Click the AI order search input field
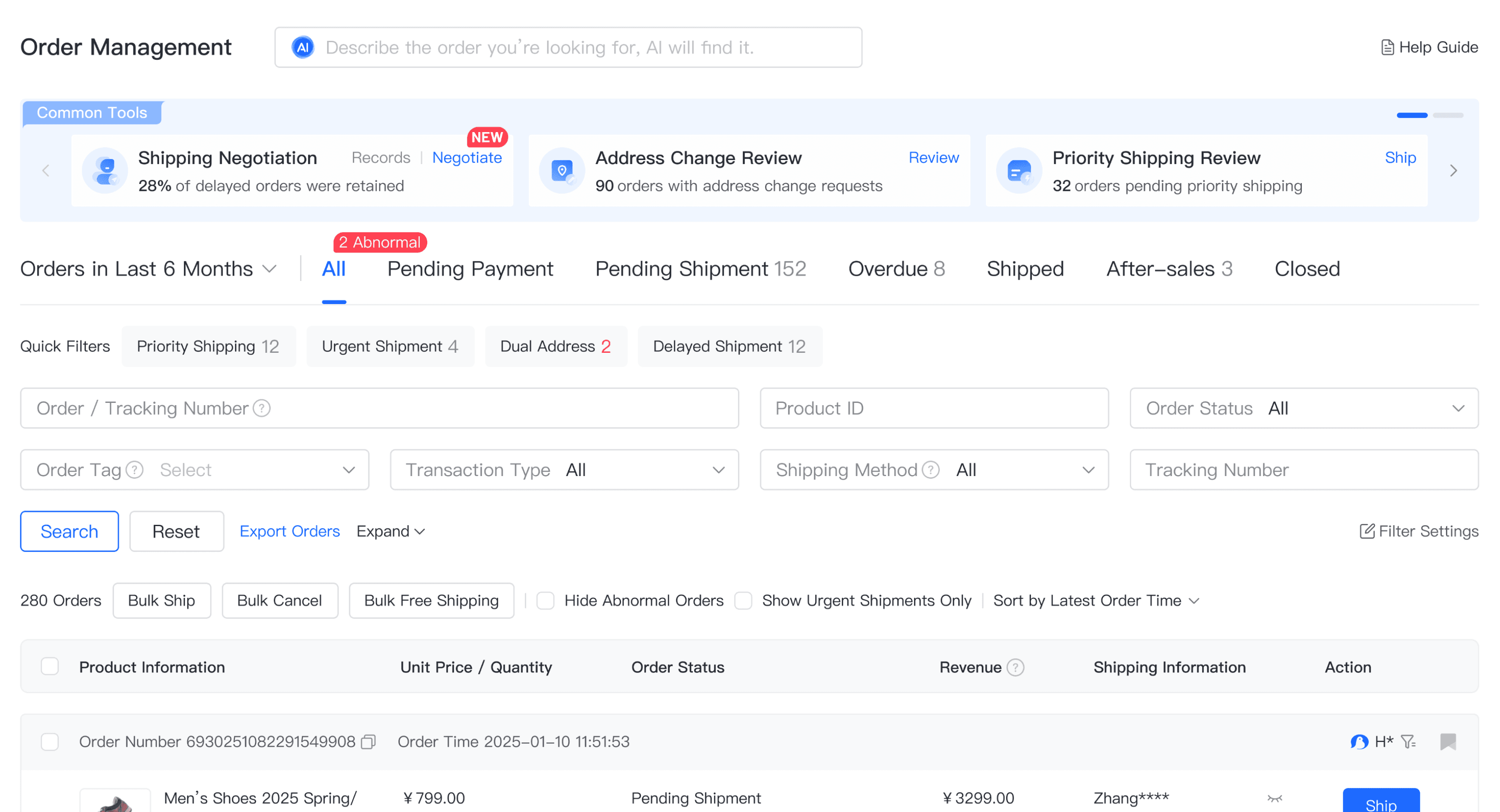1500x812 pixels. [x=568, y=47]
